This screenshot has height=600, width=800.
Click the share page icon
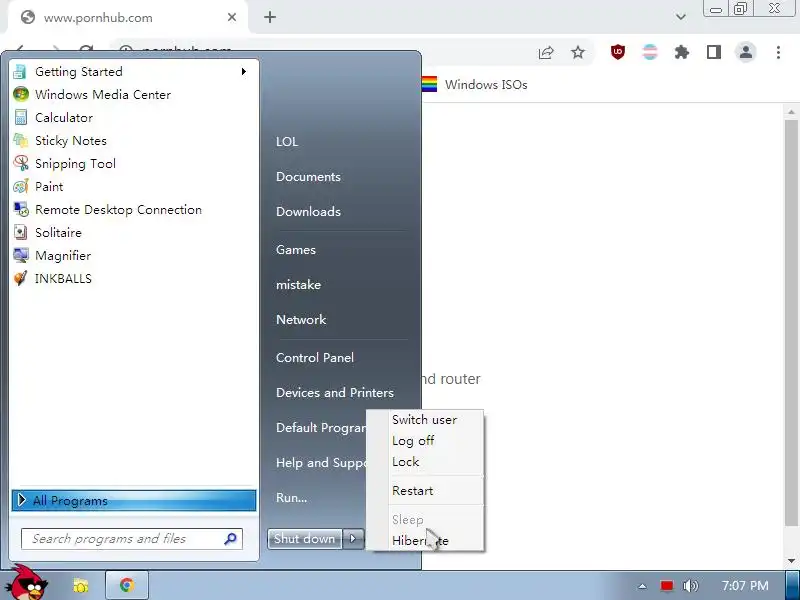[x=546, y=53]
